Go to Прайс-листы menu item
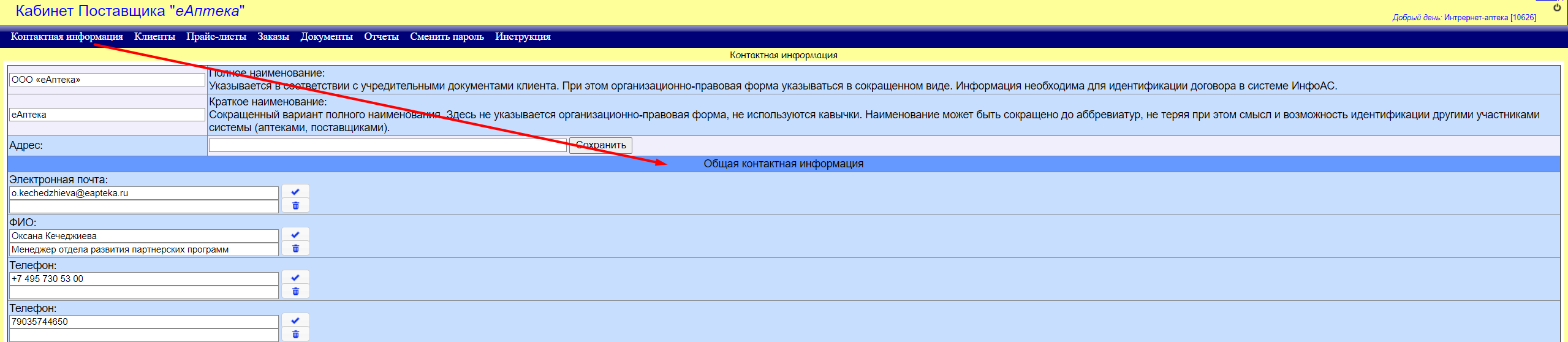This screenshot has width=1568, height=342. pyautogui.click(x=216, y=37)
